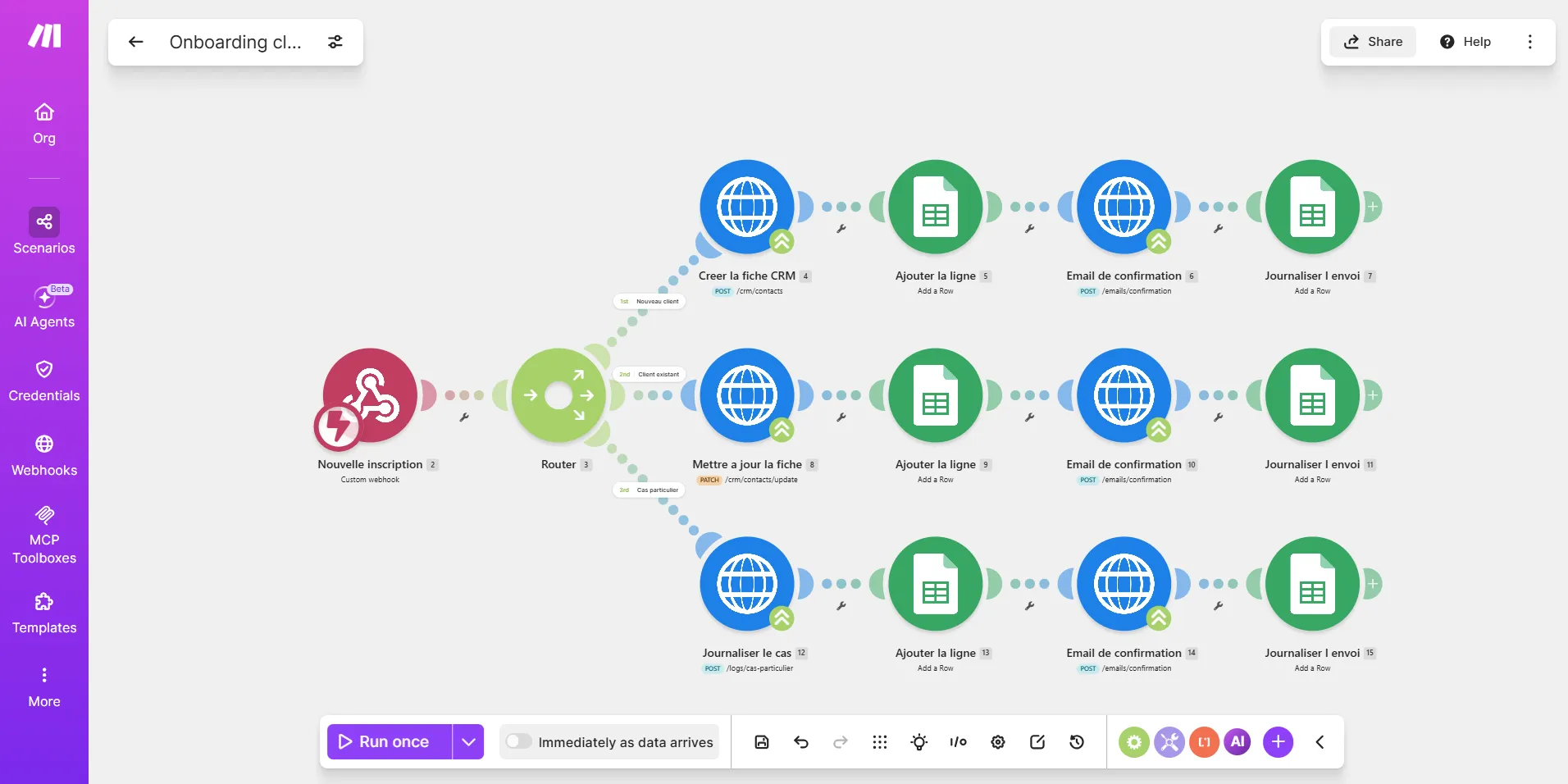Open Journaliser l envoi module 7
1568x784 pixels.
(x=1313, y=207)
